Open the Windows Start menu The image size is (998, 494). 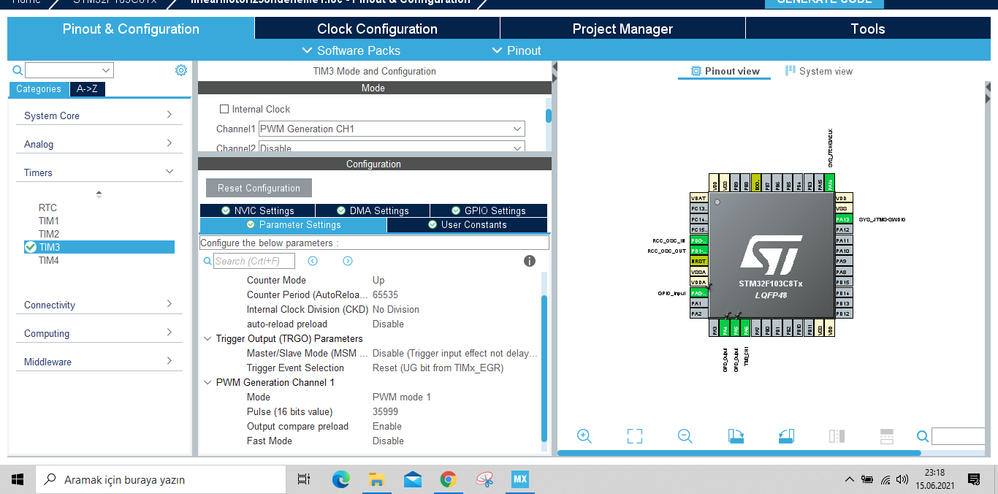tap(17, 479)
